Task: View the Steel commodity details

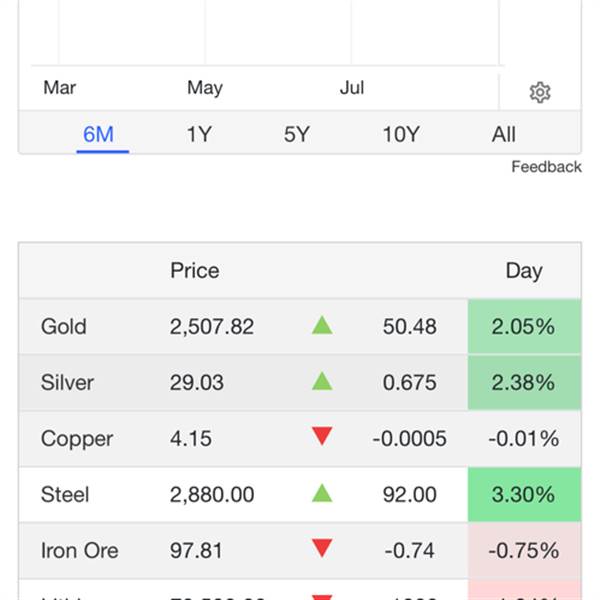Action: [x=65, y=494]
